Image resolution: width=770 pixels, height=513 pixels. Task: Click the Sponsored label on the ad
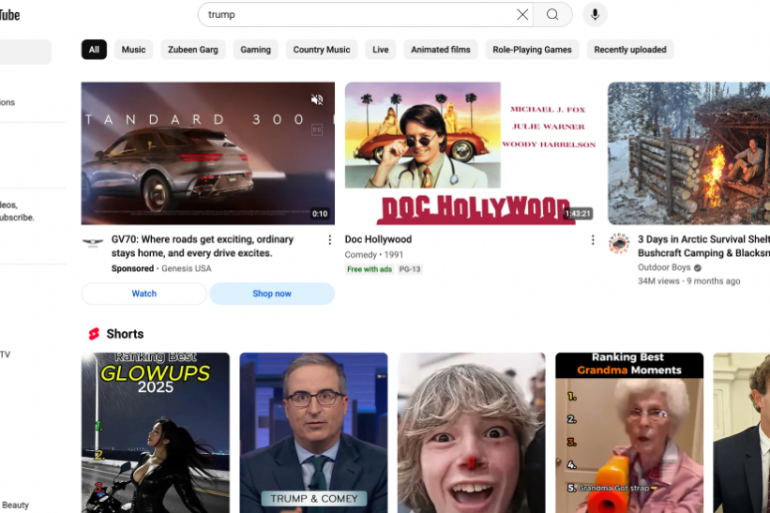coord(133,269)
